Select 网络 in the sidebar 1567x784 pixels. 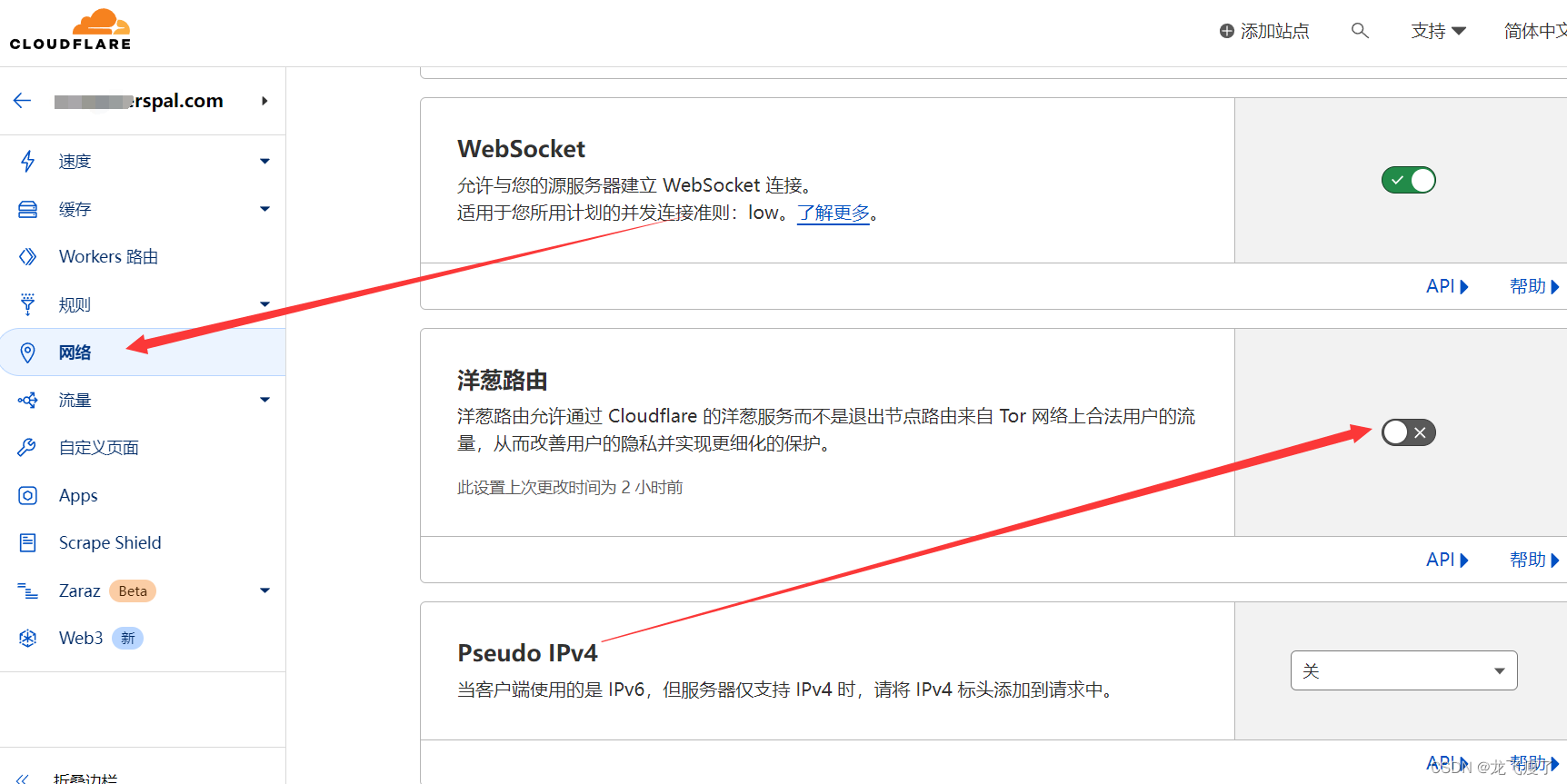pos(75,352)
